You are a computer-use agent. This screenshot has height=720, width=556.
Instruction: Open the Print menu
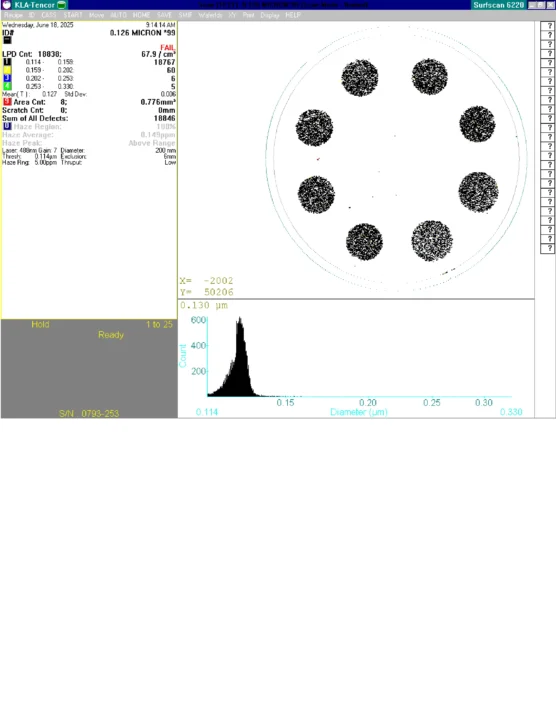[248, 15]
